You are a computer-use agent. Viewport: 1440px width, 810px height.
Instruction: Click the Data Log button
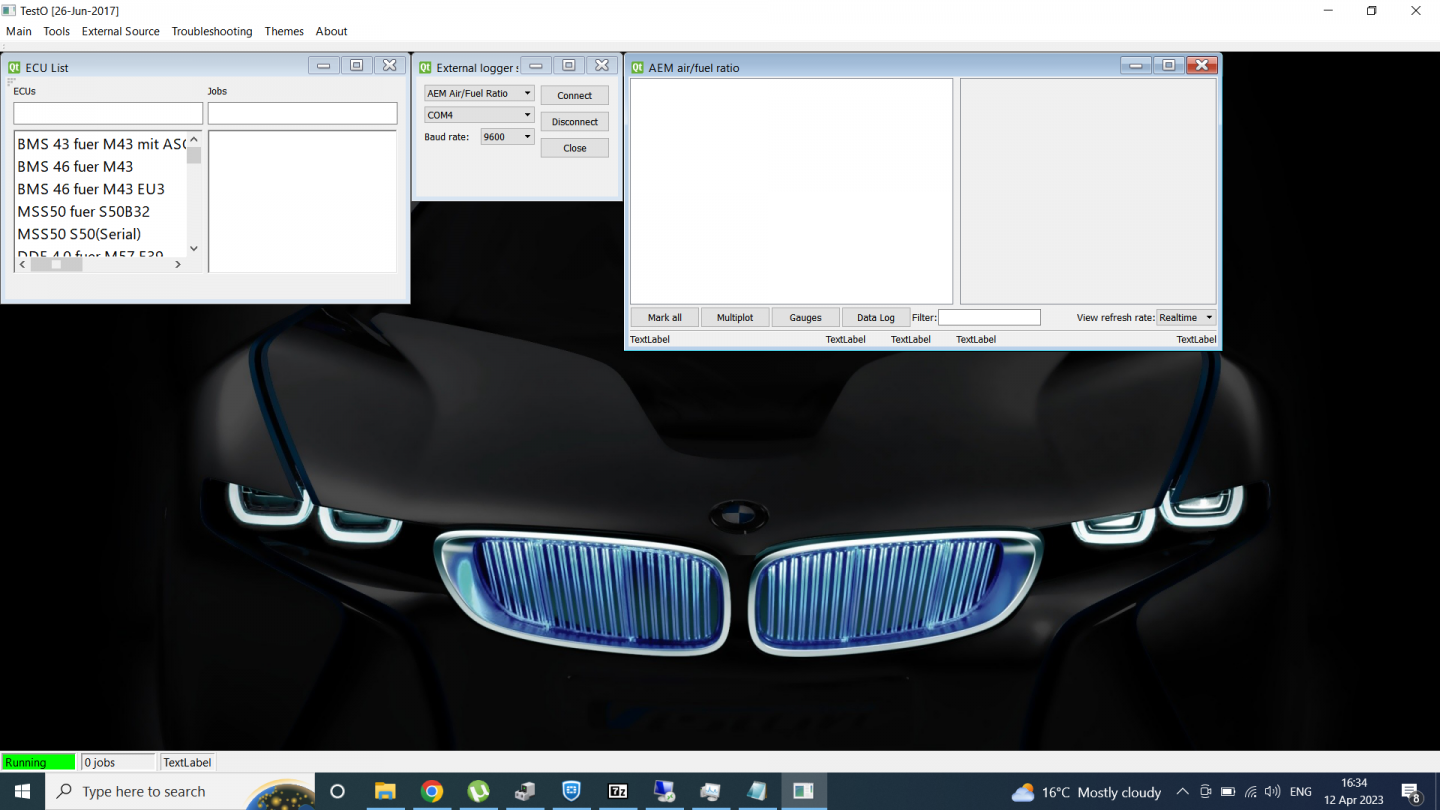pos(876,317)
